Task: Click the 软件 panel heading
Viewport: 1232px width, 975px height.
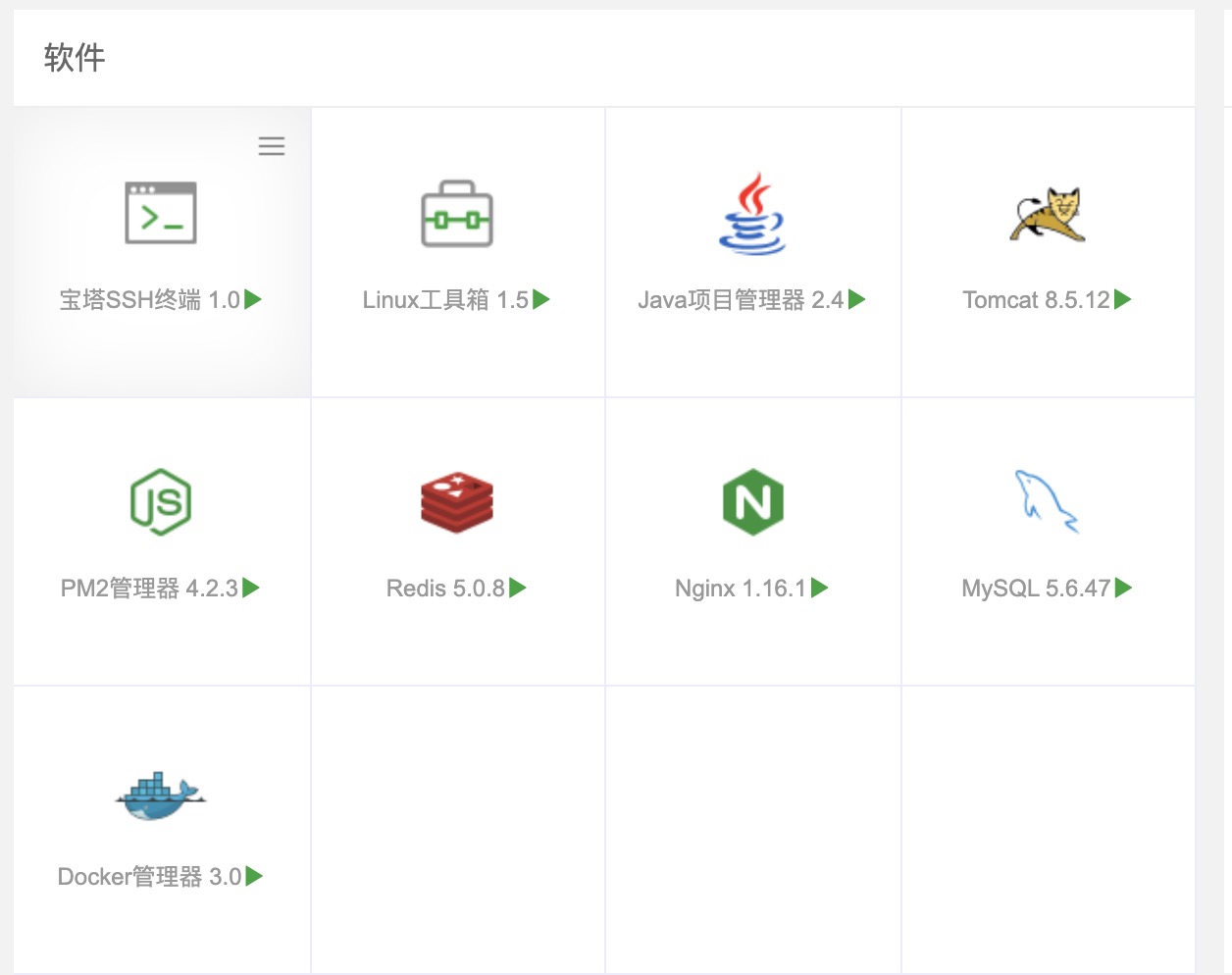Action: pos(75,58)
